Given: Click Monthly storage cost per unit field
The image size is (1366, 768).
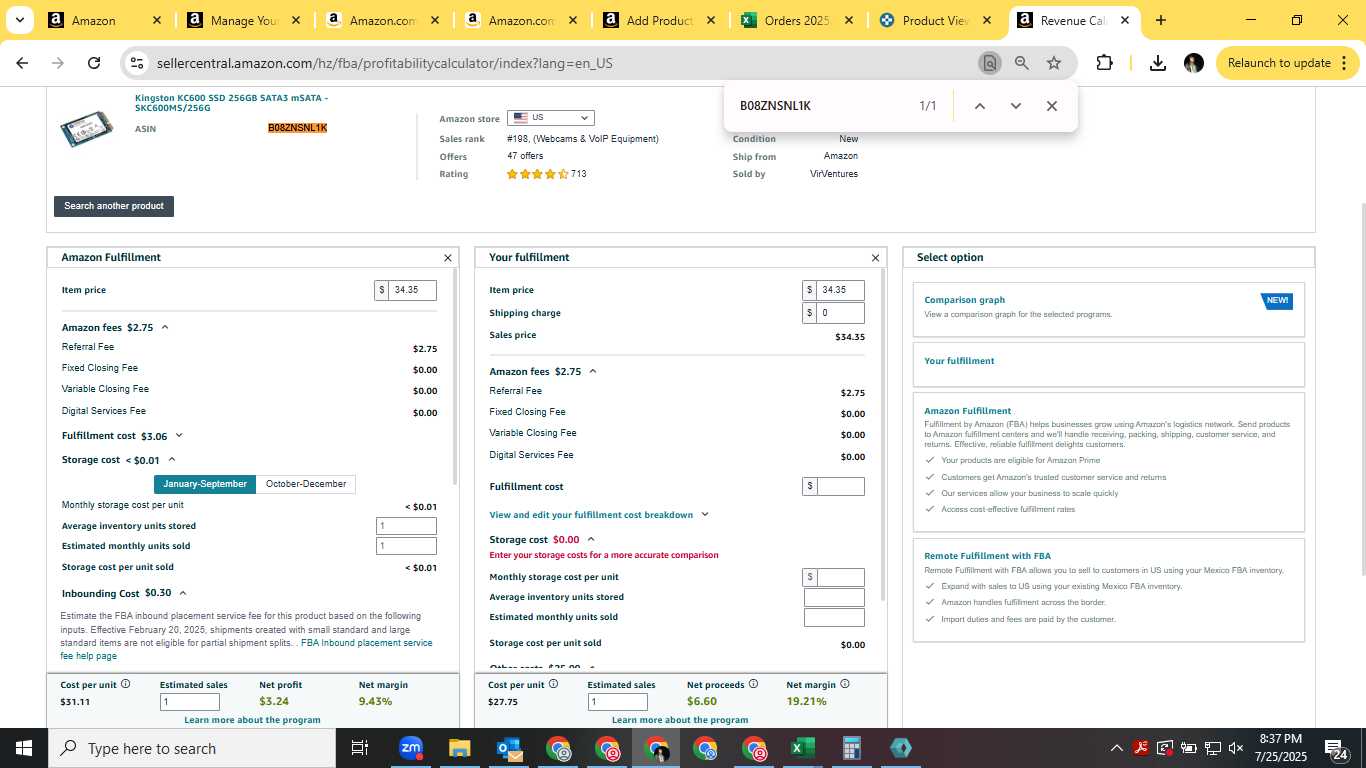Looking at the screenshot, I should [840, 577].
